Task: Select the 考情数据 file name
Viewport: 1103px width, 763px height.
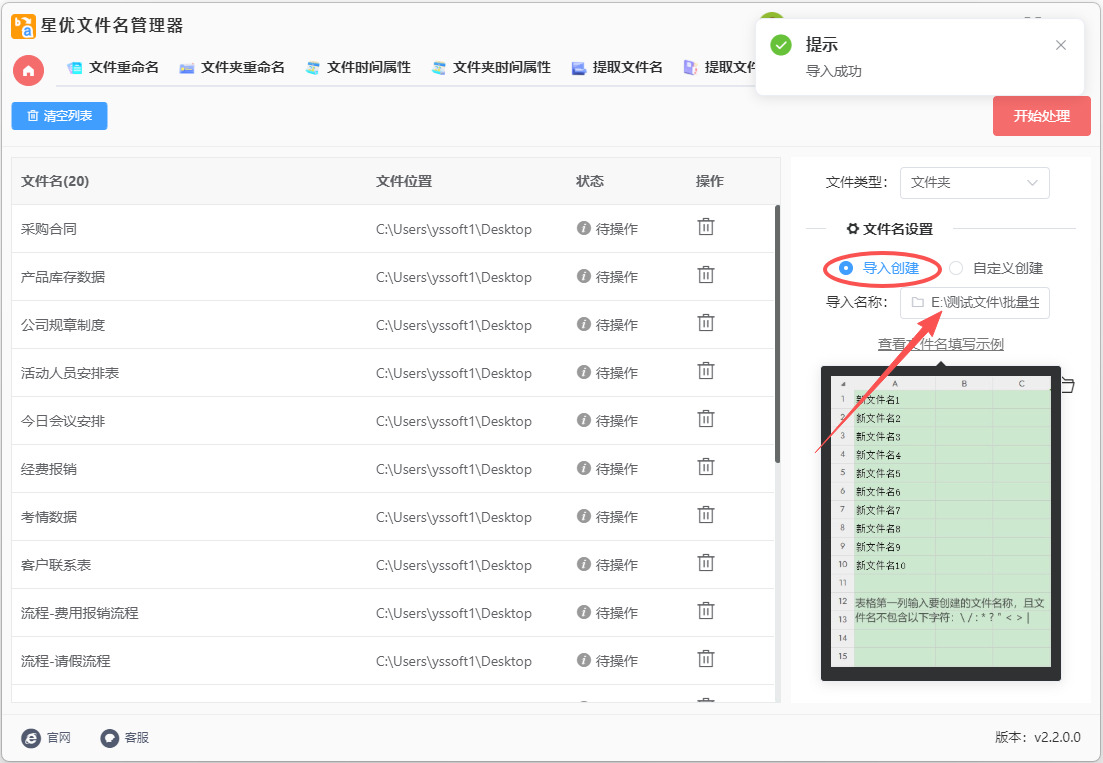Action: click(x=49, y=518)
